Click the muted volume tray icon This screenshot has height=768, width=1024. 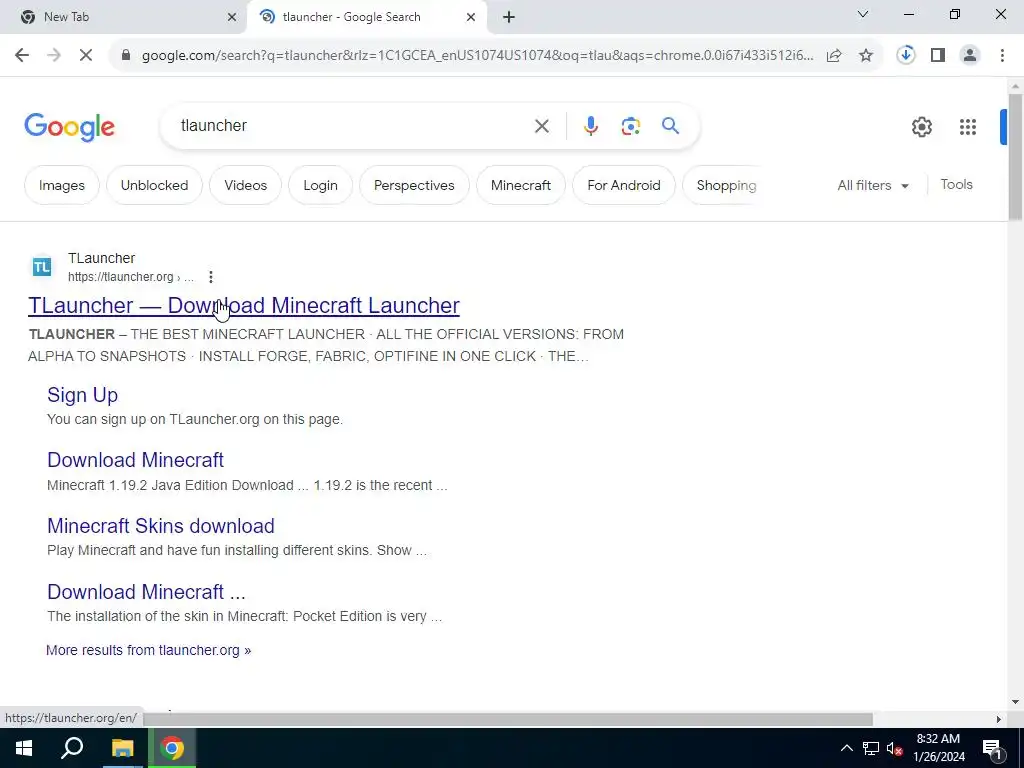point(895,748)
